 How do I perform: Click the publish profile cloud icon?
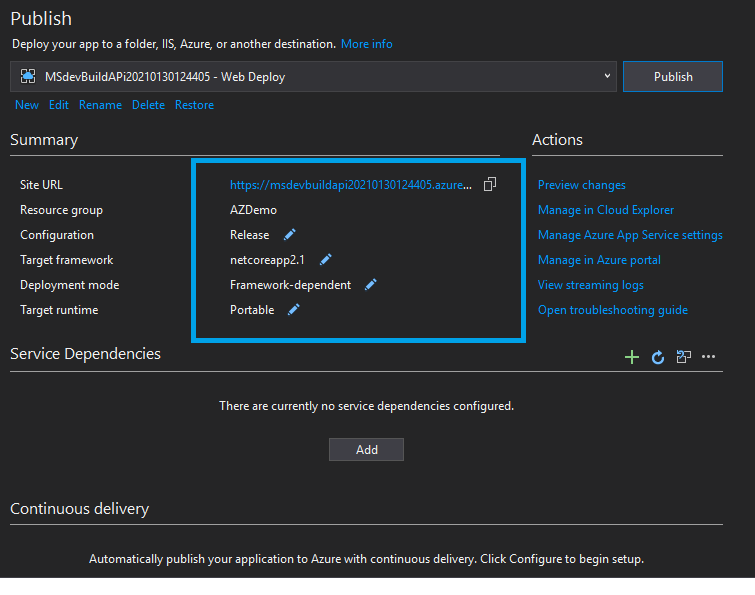pyautogui.click(x=28, y=76)
